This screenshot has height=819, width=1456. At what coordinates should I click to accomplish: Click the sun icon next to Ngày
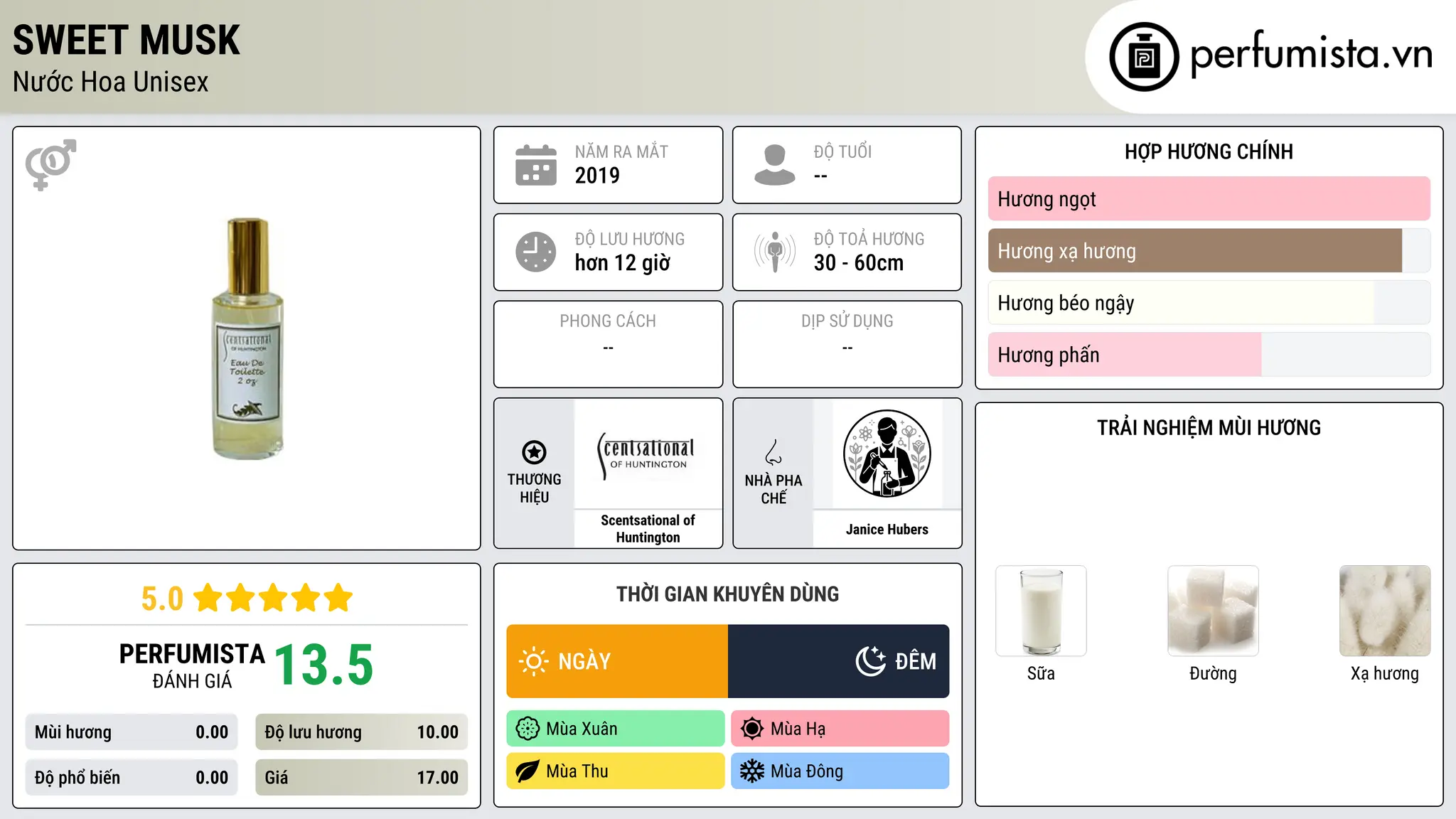[x=534, y=661]
